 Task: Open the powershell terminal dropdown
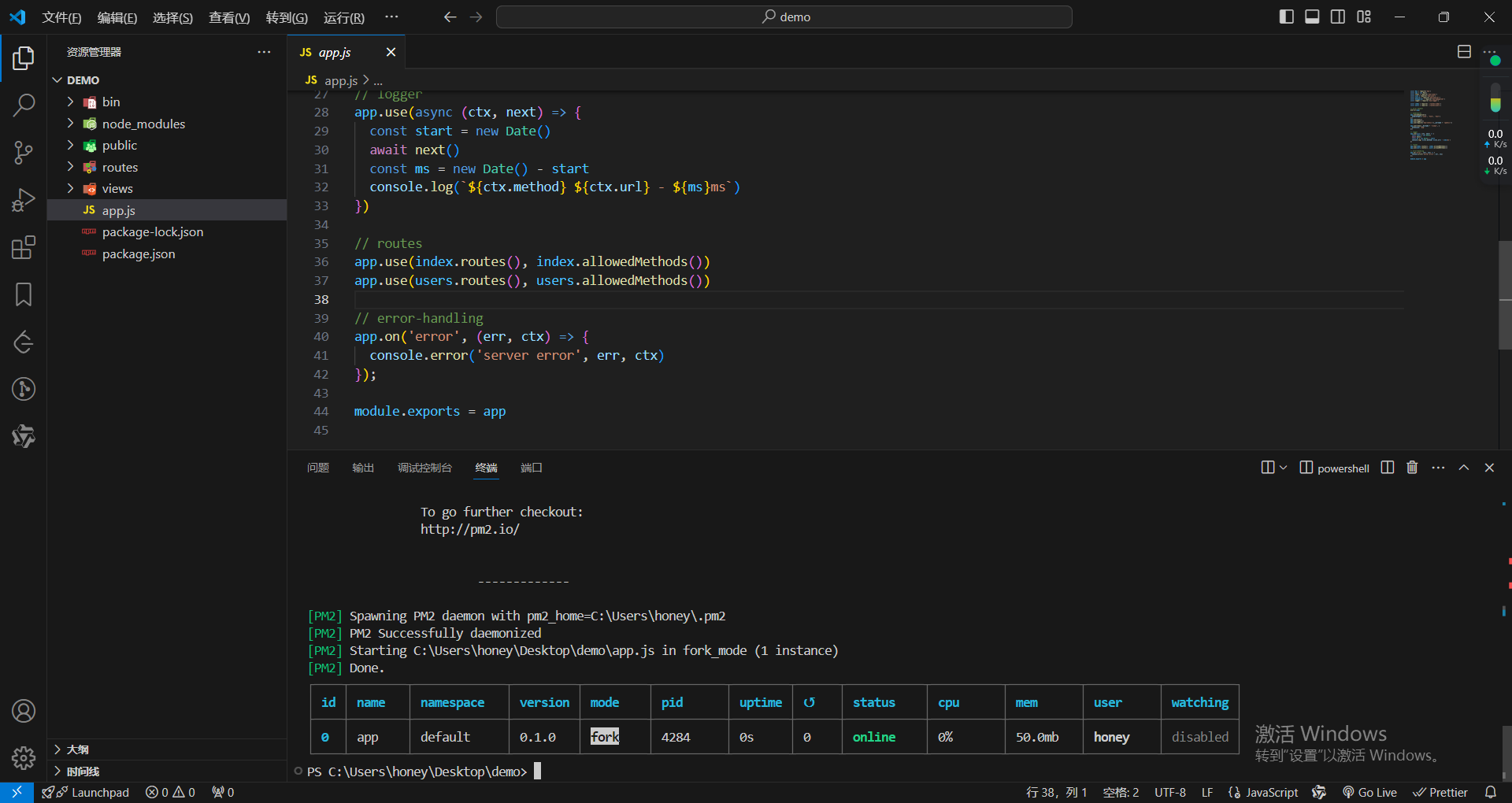coord(1284,467)
